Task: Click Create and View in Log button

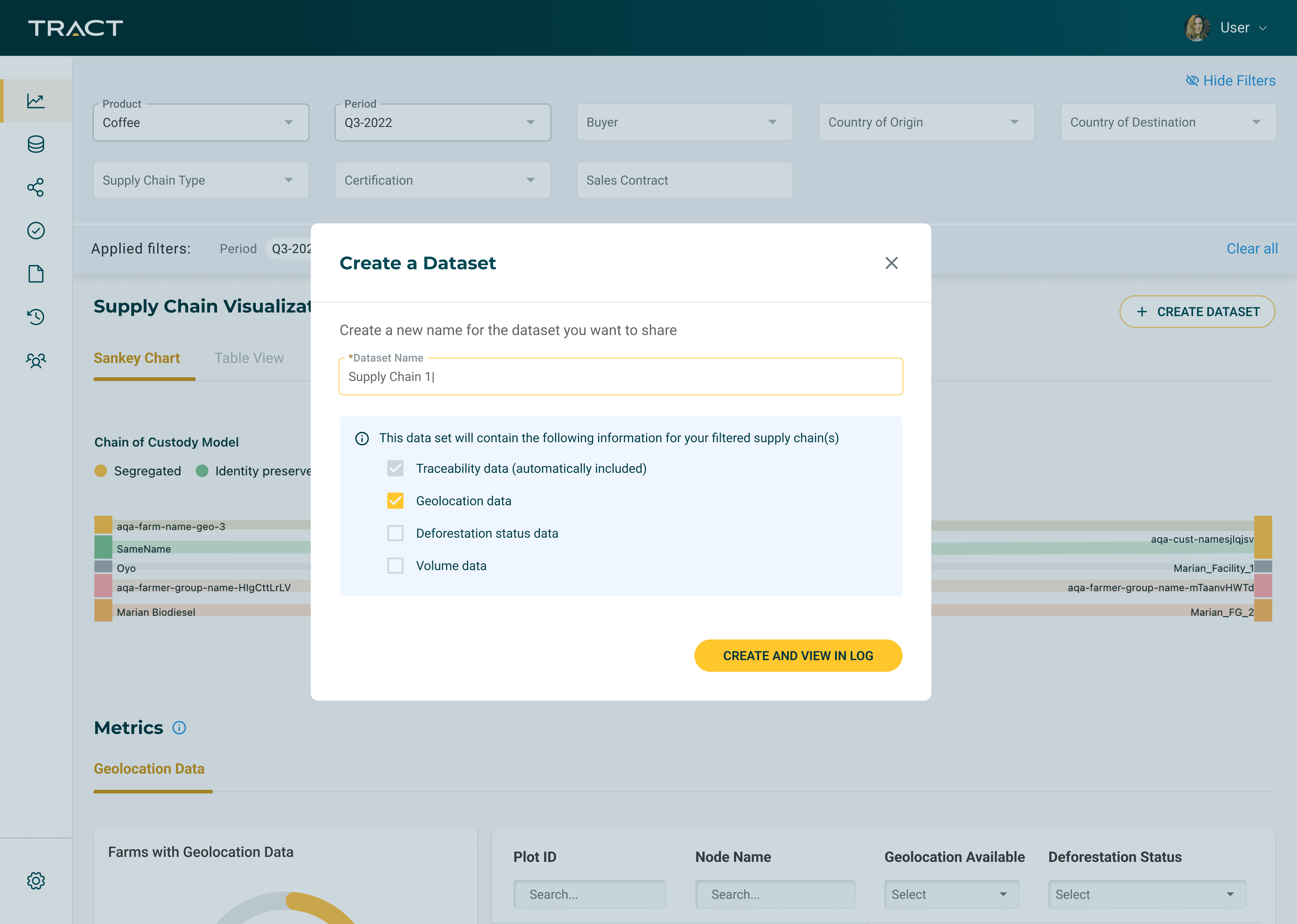Action: (798, 655)
